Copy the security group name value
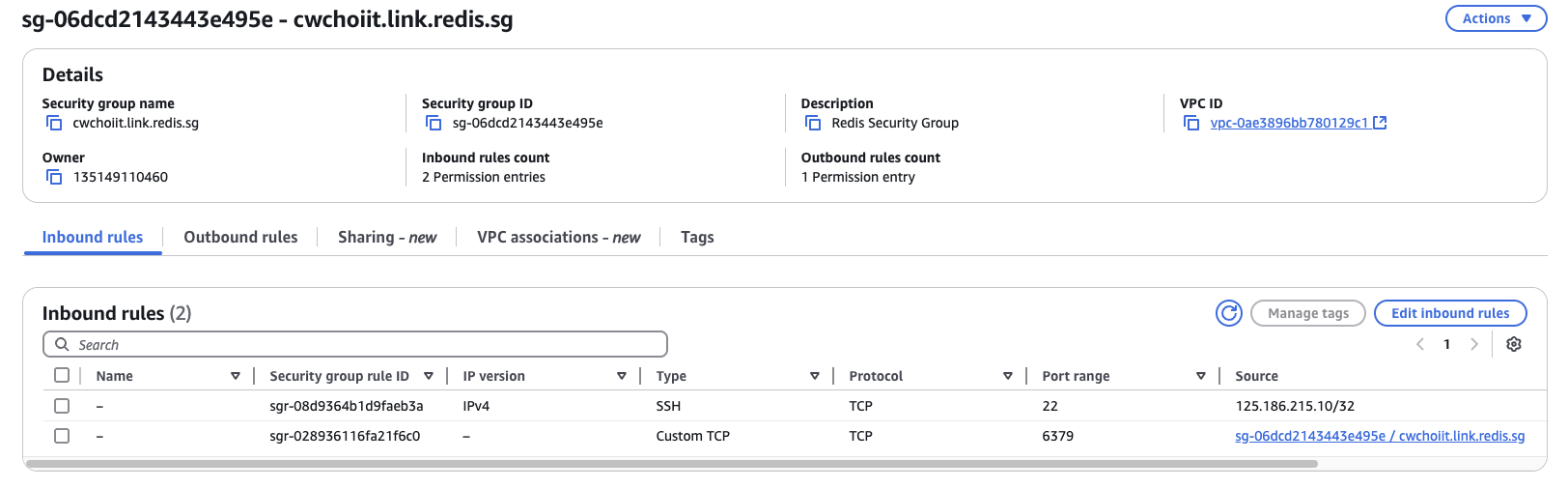 pyautogui.click(x=54, y=123)
